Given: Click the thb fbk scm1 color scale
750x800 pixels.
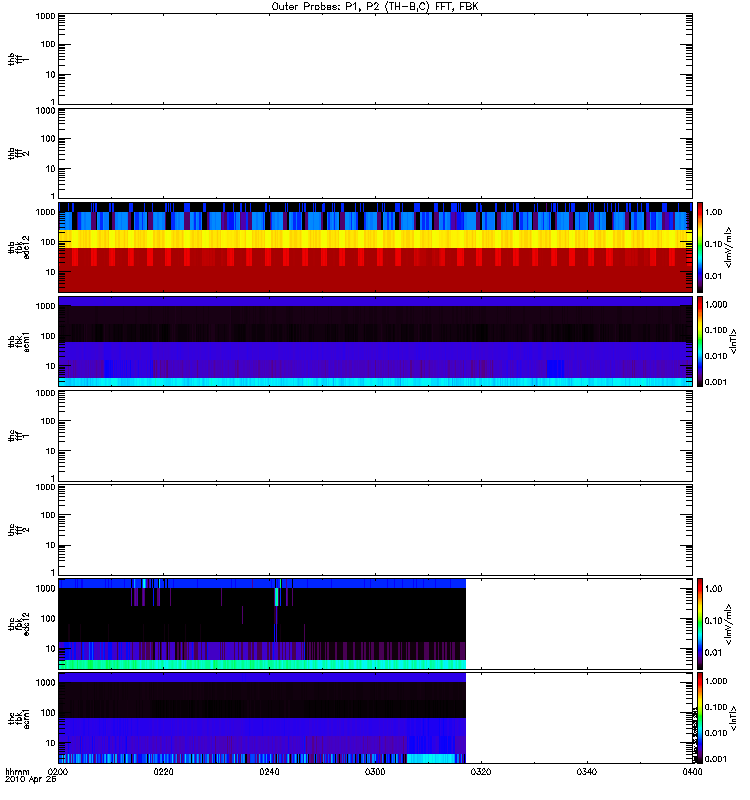Looking at the screenshot, I should [x=700, y=341].
